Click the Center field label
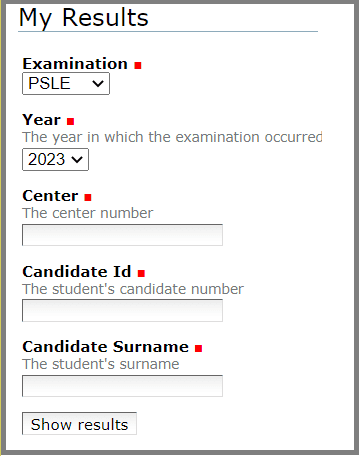 tap(50, 196)
